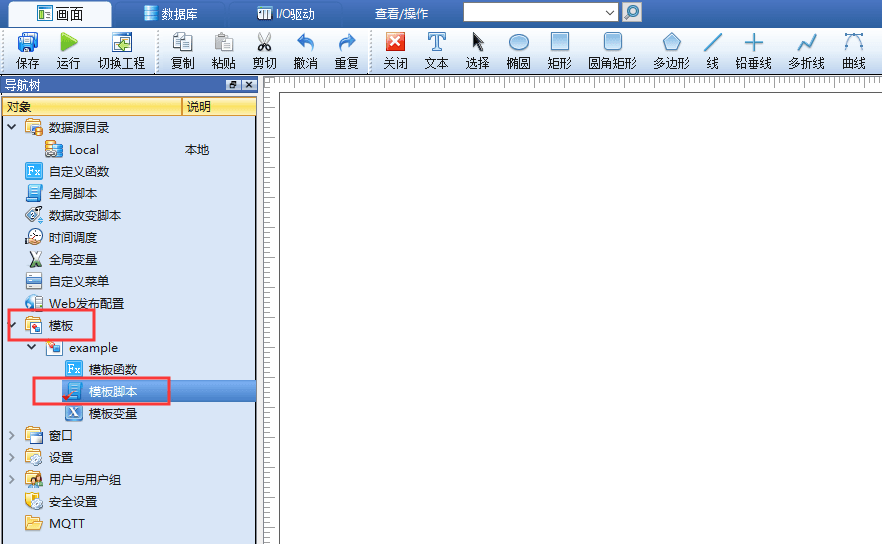The height and width of the screenshot is (544, 882).
Task: Choose the 曲线 curve tool
Action: [853, 43]
